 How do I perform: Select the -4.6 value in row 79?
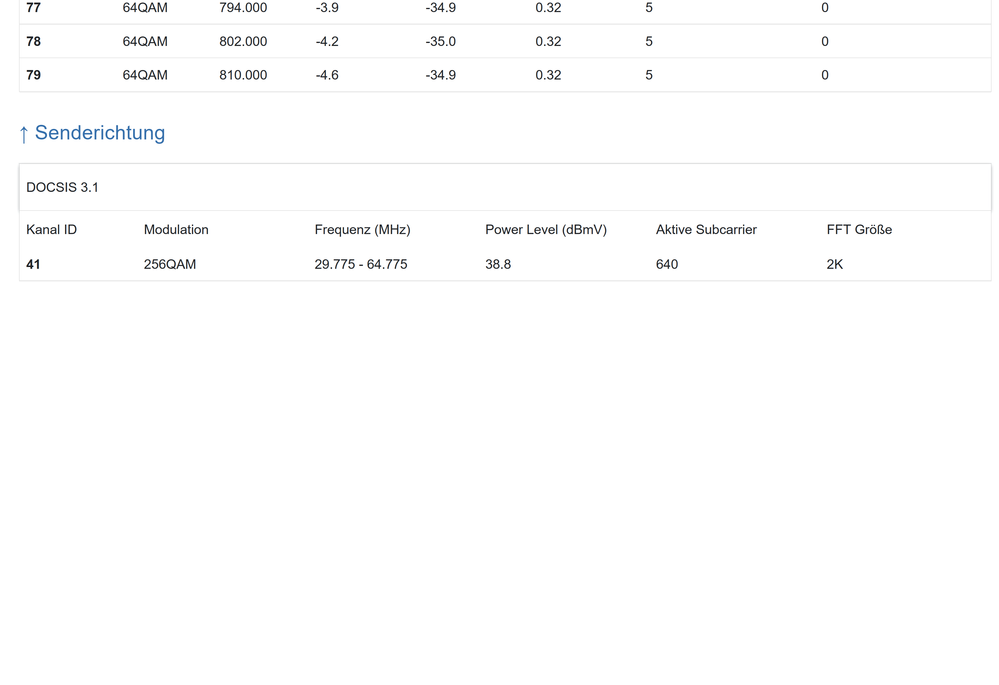(327, 75)
